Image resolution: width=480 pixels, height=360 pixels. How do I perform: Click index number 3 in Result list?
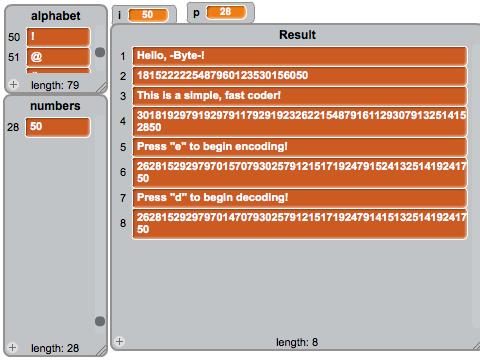pos(123,96)
